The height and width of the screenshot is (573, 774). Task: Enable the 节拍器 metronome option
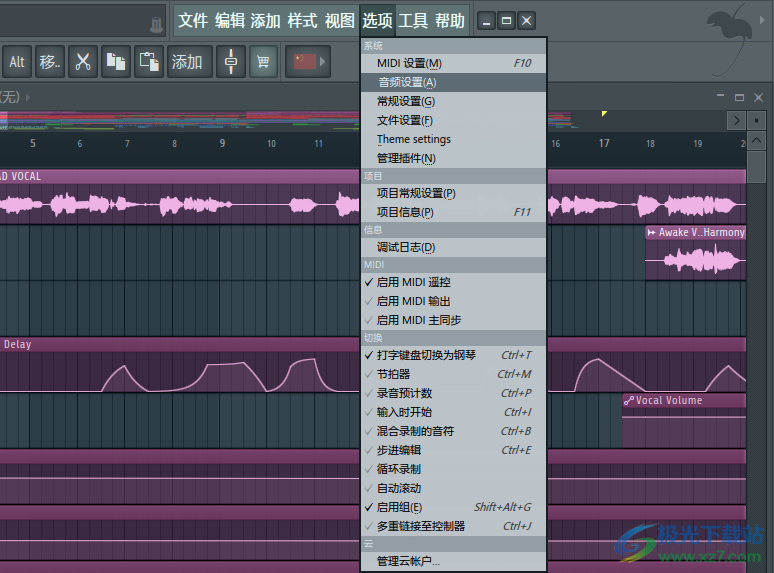pyautogui.click(x=393, y=374)
